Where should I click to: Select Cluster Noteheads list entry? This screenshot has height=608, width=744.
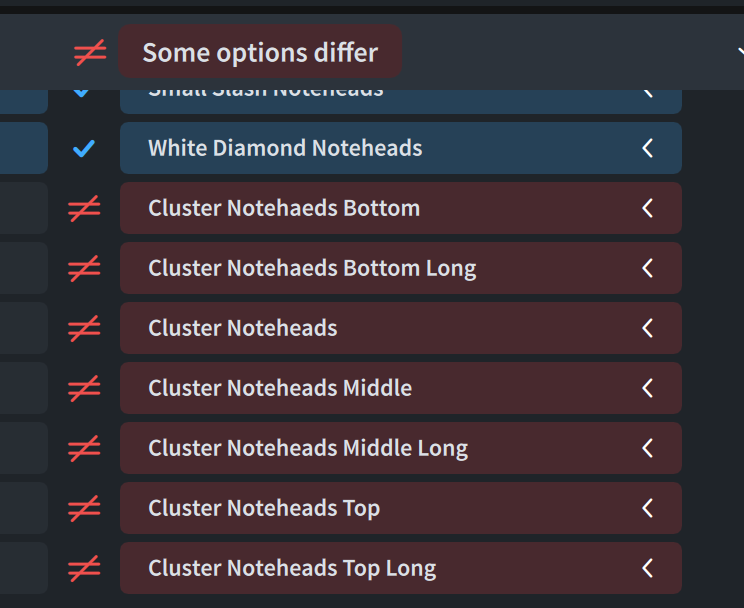click(243, 328)
